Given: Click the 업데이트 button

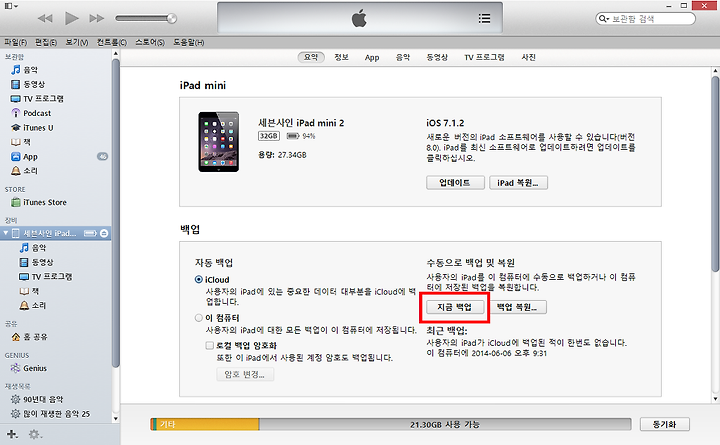Looking at the screenshot, I should click(x=455, y=183).
